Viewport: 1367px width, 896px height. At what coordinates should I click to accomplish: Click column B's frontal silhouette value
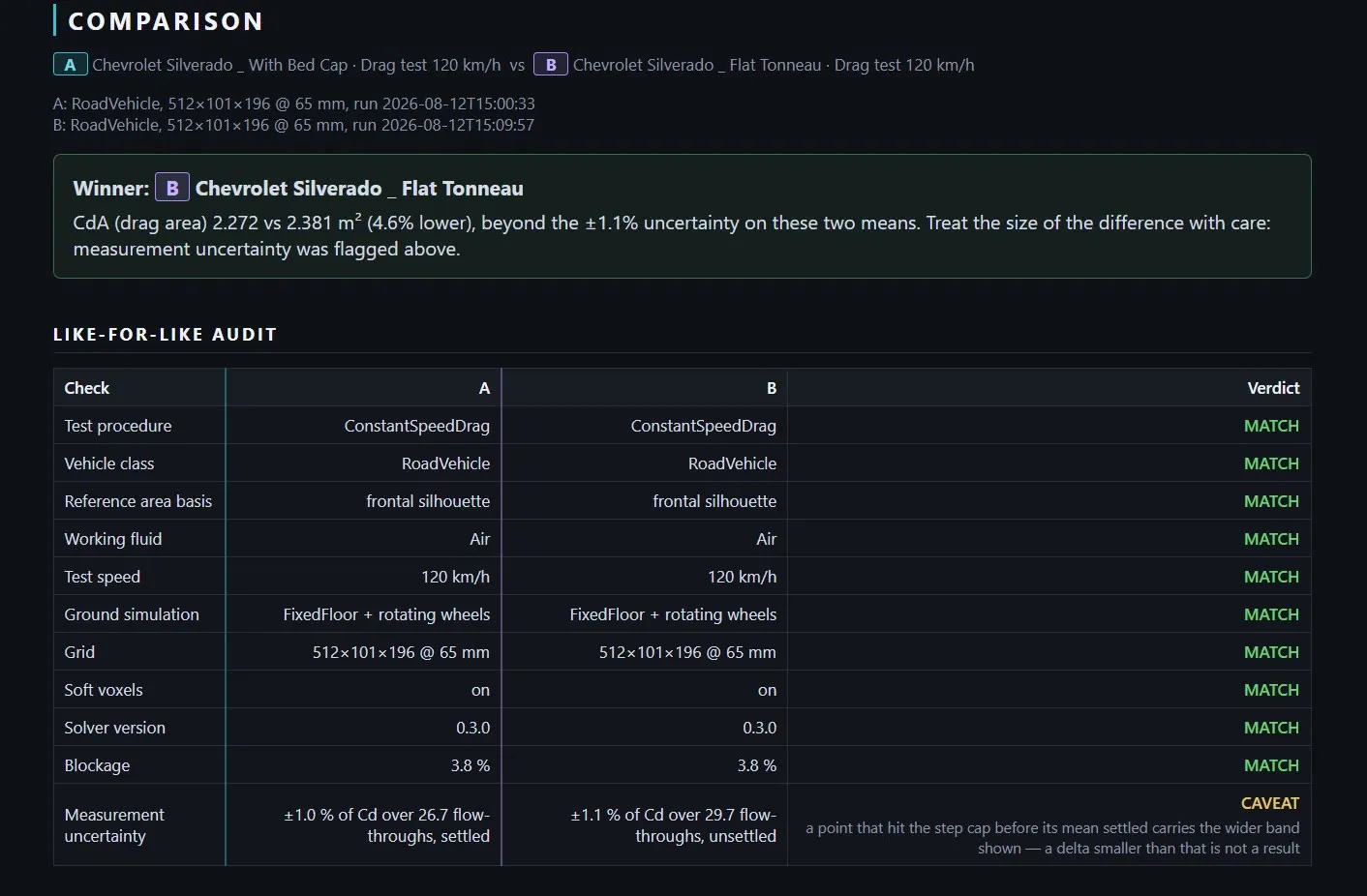tap(714, 501)
